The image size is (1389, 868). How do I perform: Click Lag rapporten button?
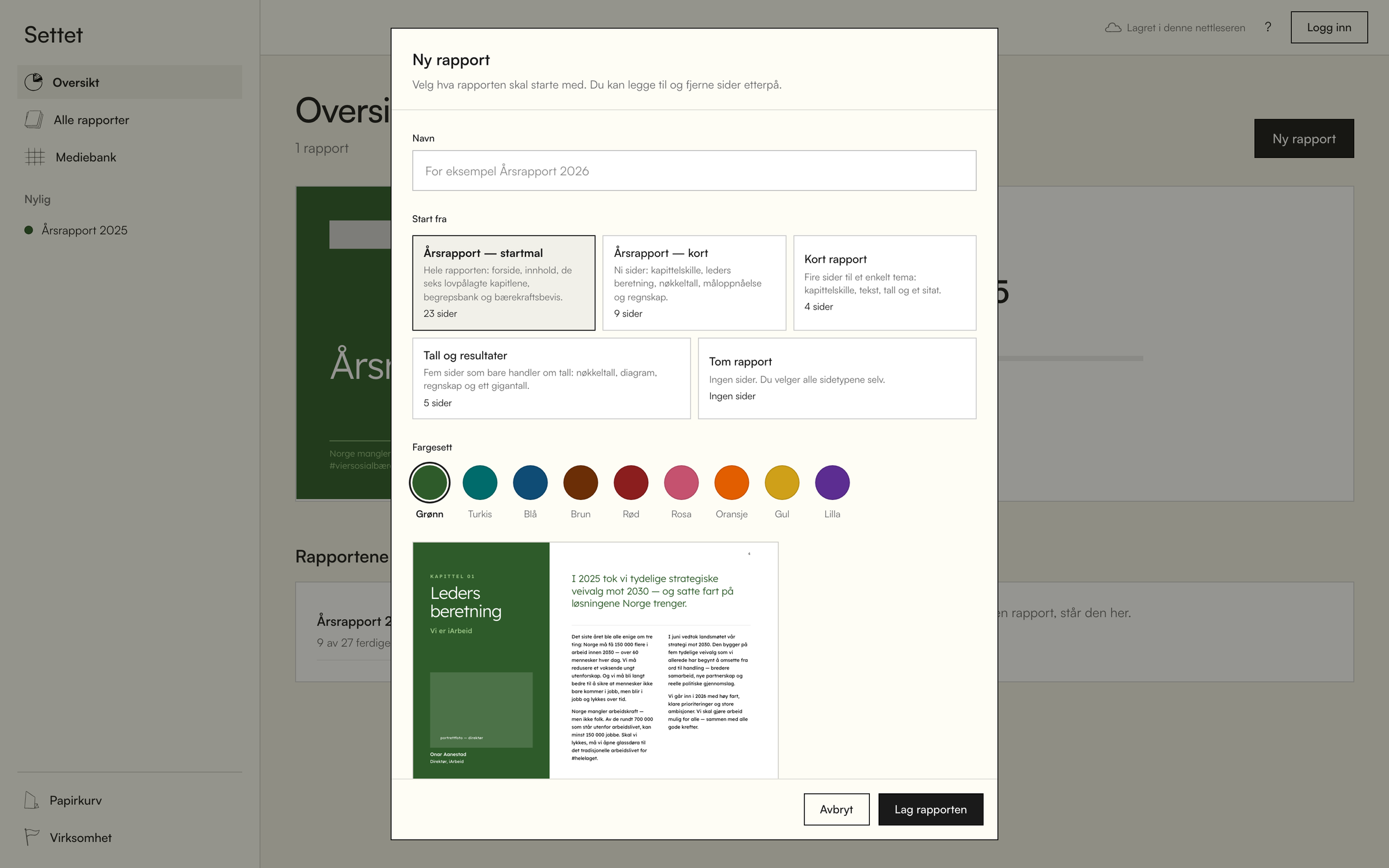[x=931, y=809]
